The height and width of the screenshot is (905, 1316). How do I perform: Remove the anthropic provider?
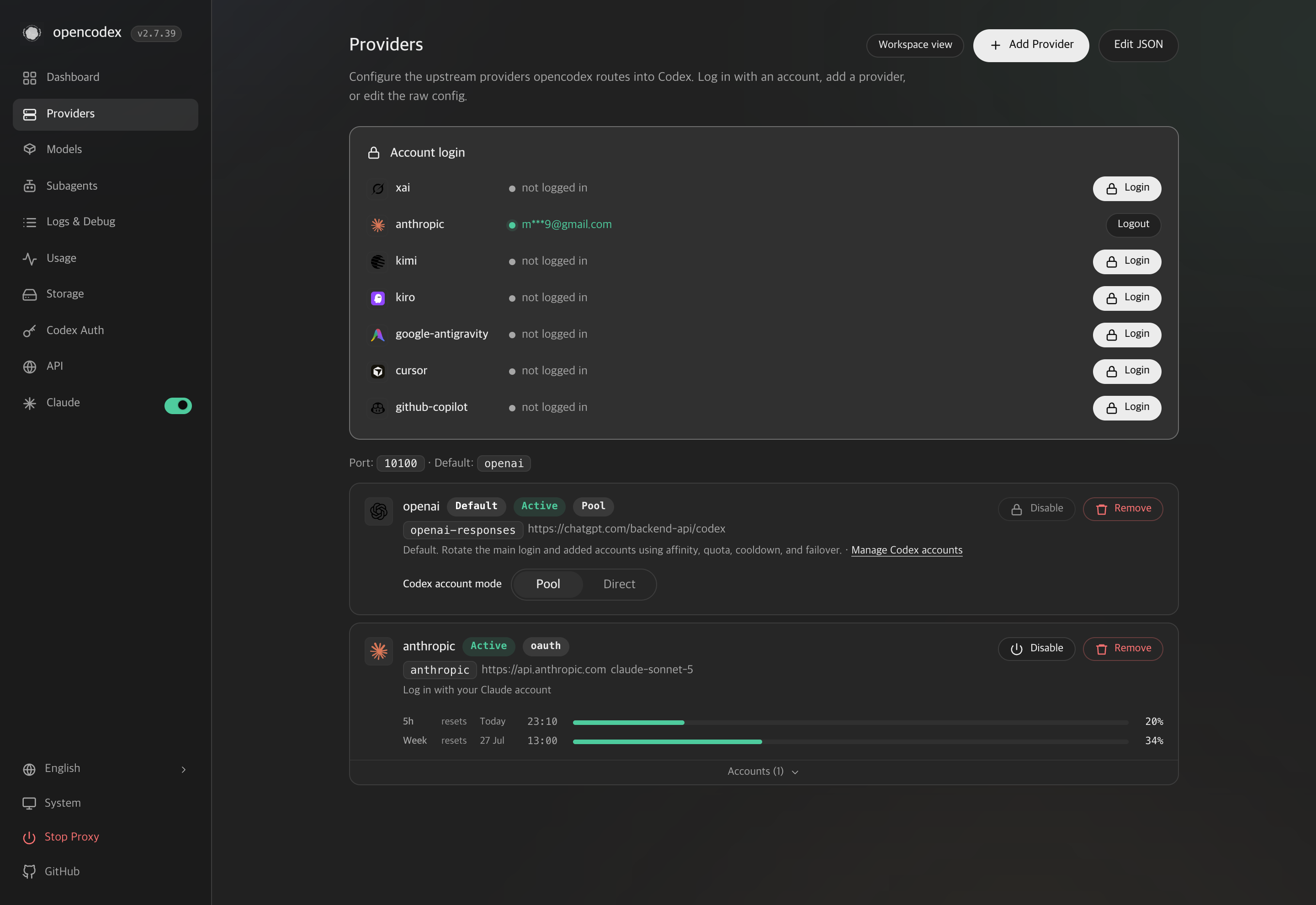[x=1123, y=649]
